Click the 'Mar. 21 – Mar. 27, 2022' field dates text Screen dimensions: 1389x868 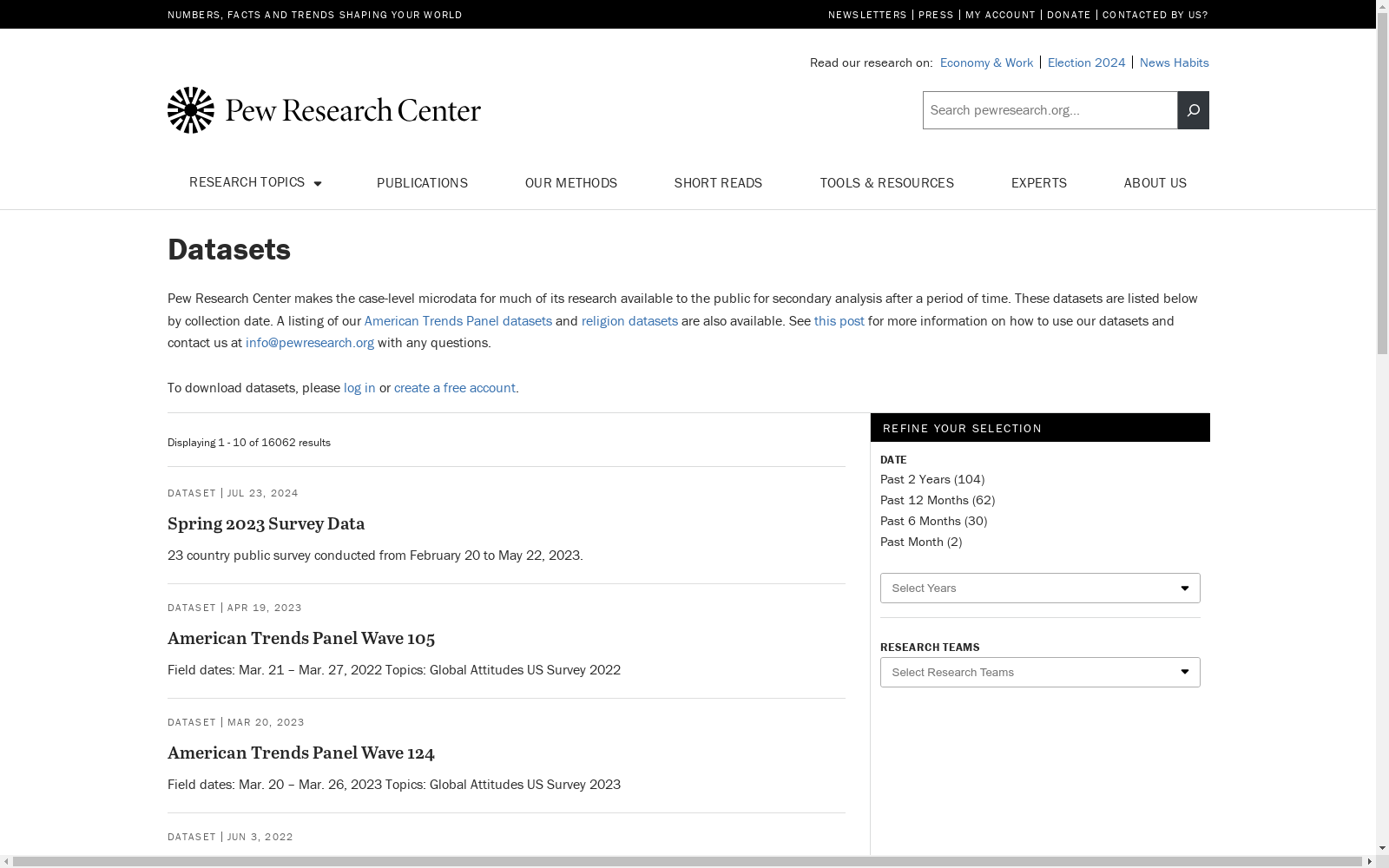pyautogui.click(x=310, y=670)
